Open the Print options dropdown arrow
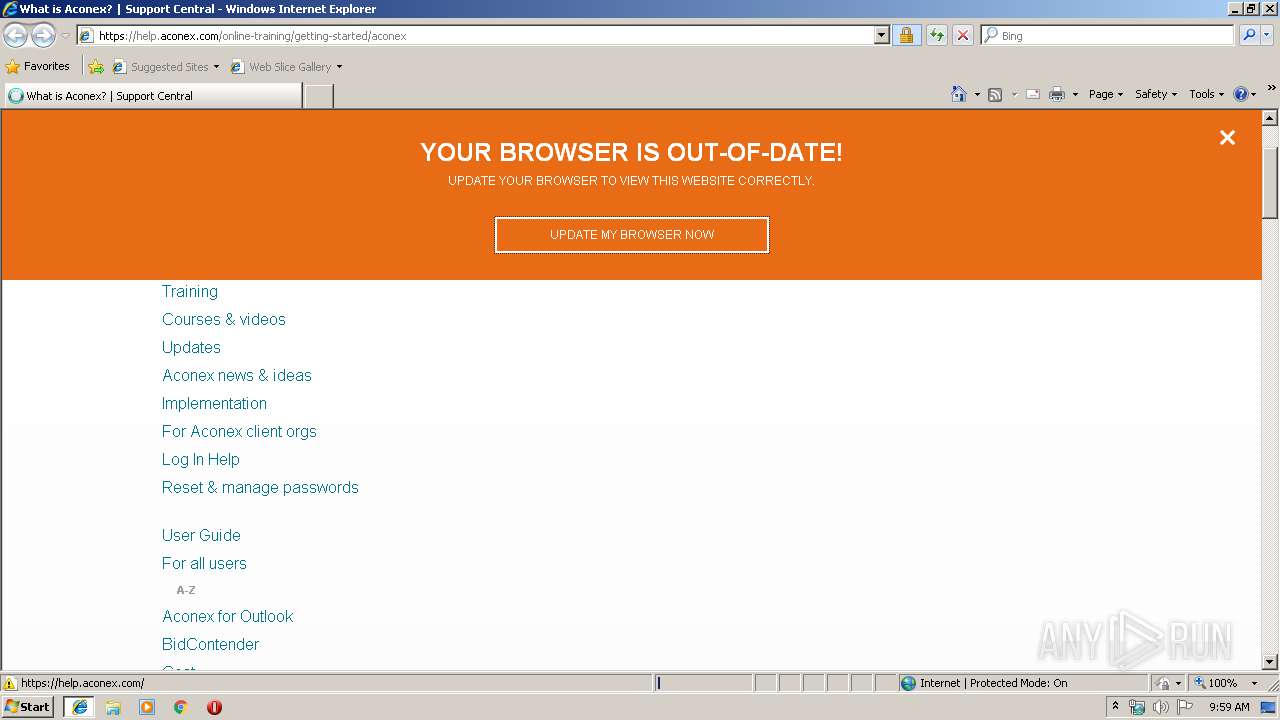Screen dimensions: 1280x720 click(x=1075, y=94)
